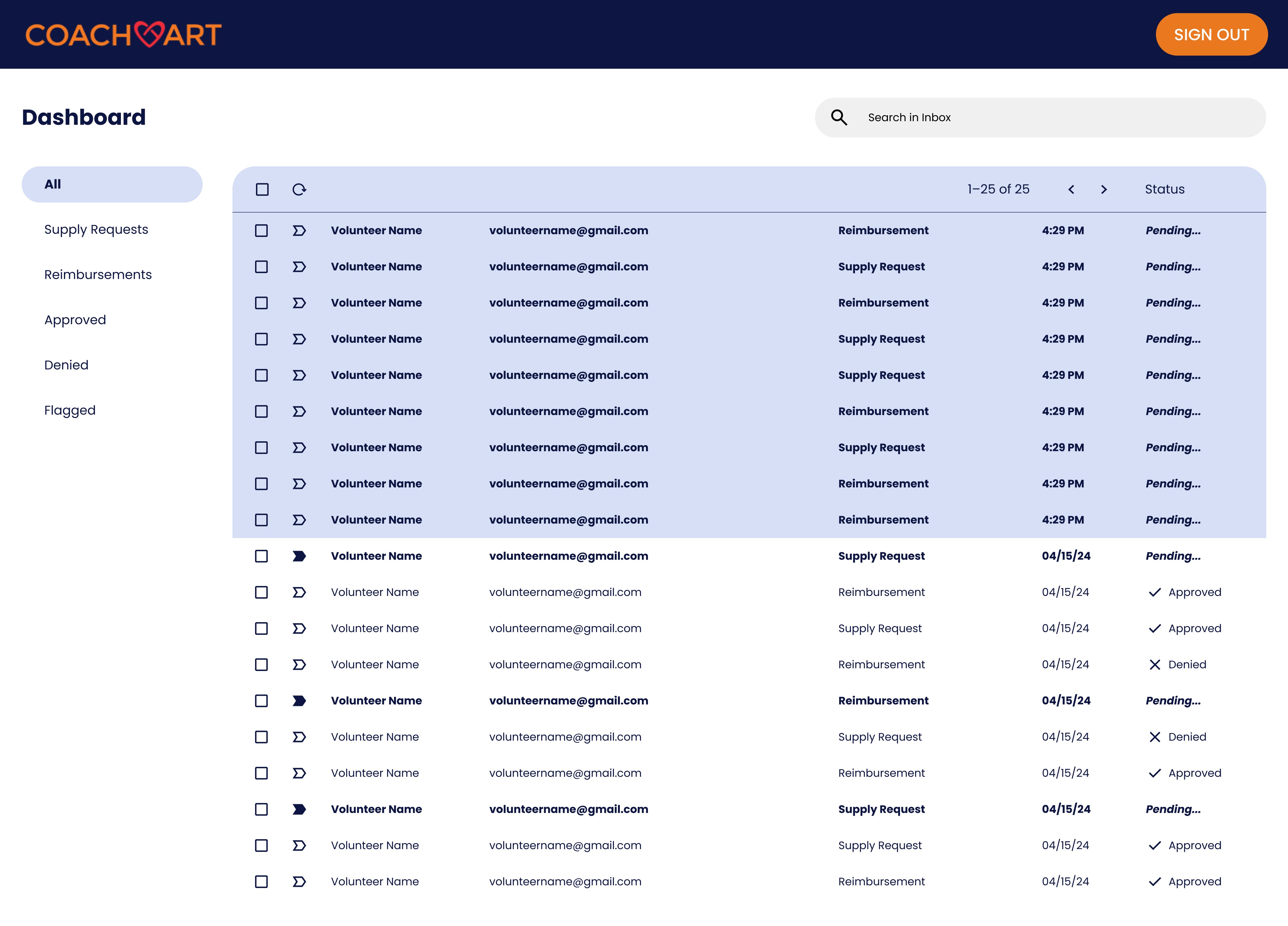Switch to the Flagged category

click(x=70, y=411)
